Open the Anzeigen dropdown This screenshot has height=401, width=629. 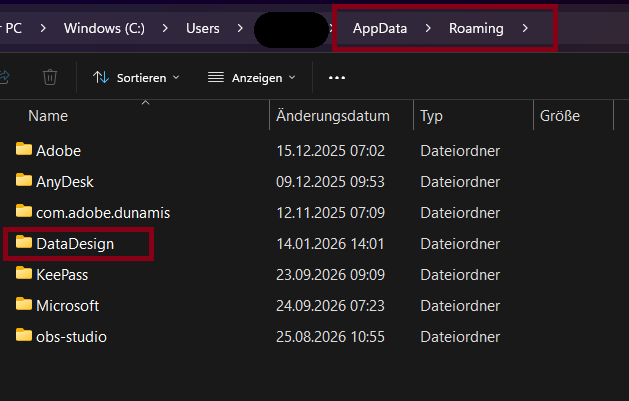[x=252, y=77]
